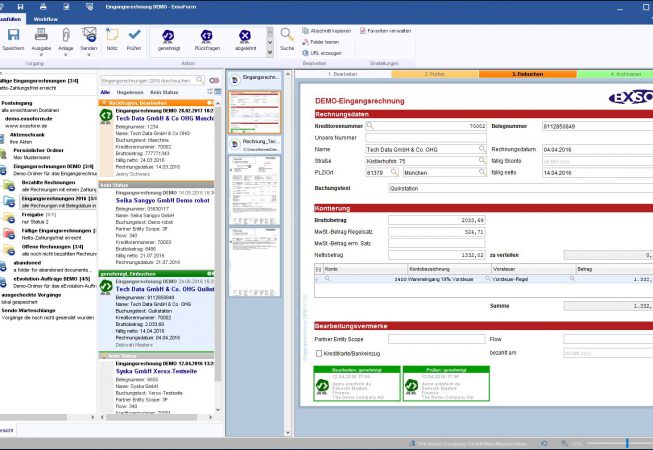Viewport: 653px width, 450px height.
Task: Click lookup magnifier in Straße field
Action: (482, 160)
